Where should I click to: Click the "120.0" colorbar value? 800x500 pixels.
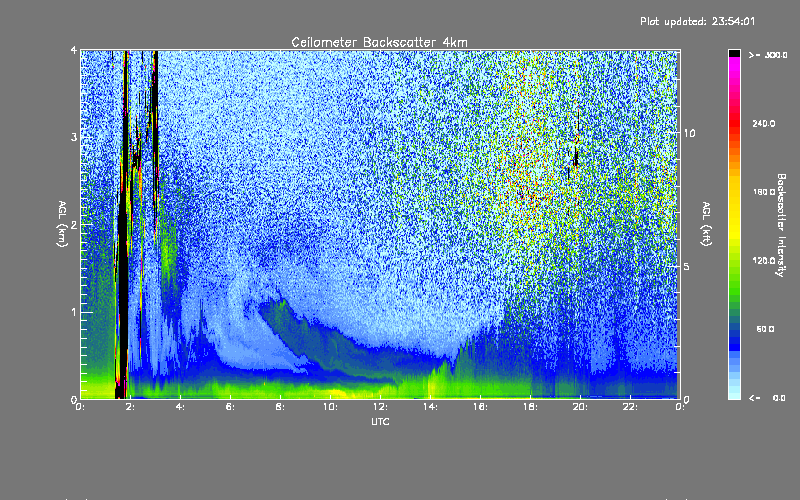pos(764,261)
